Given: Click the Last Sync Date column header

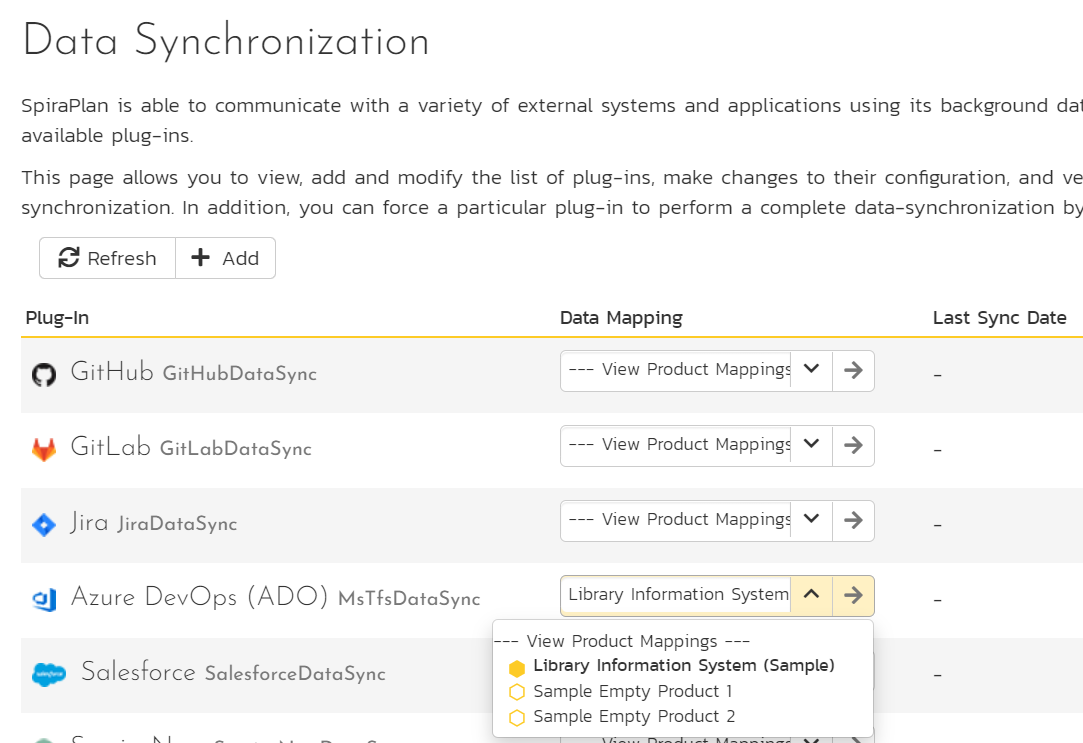Looking at the screenshot, I should tap(999, 318).
